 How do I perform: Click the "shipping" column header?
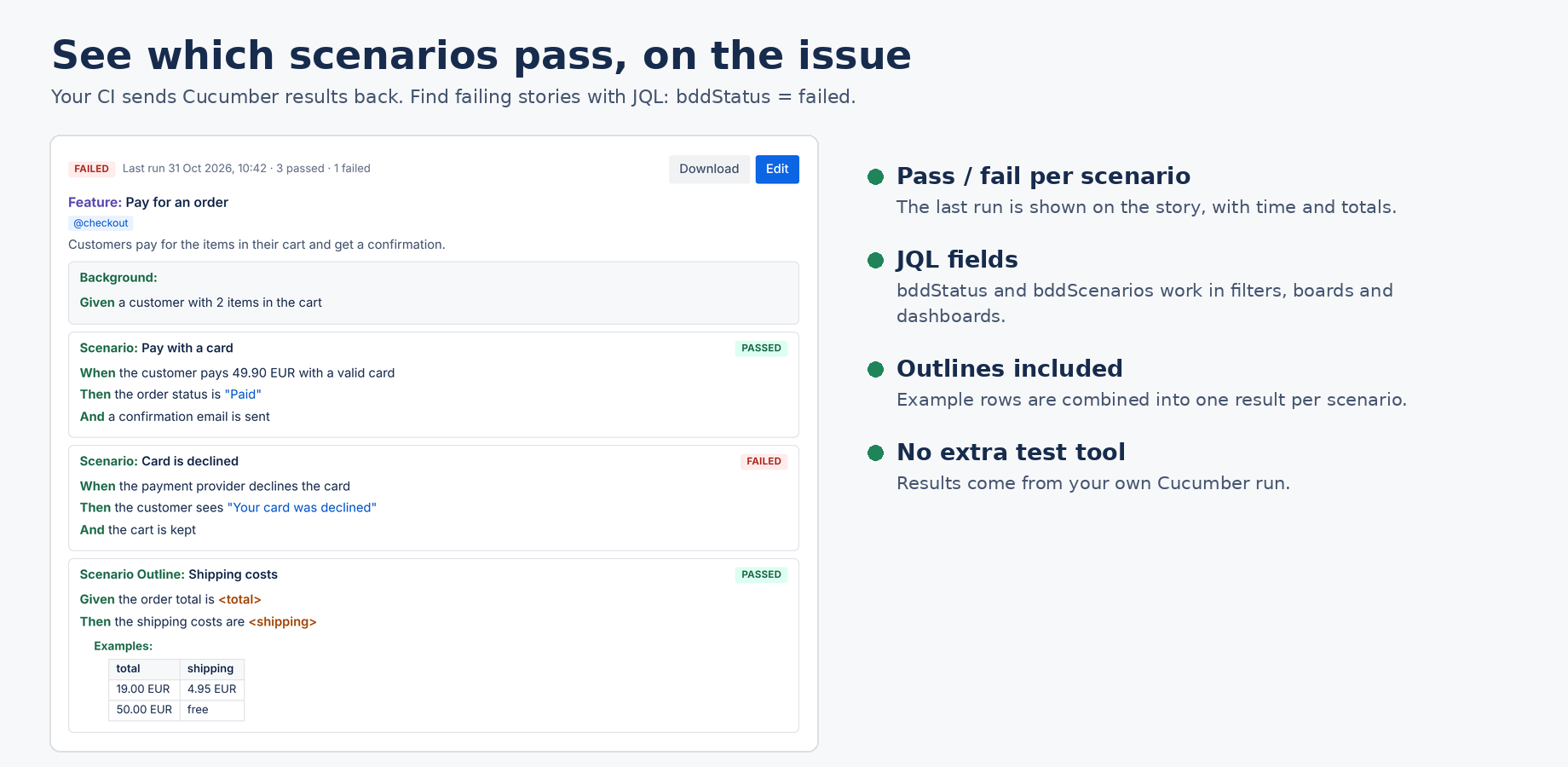point(212,669)
